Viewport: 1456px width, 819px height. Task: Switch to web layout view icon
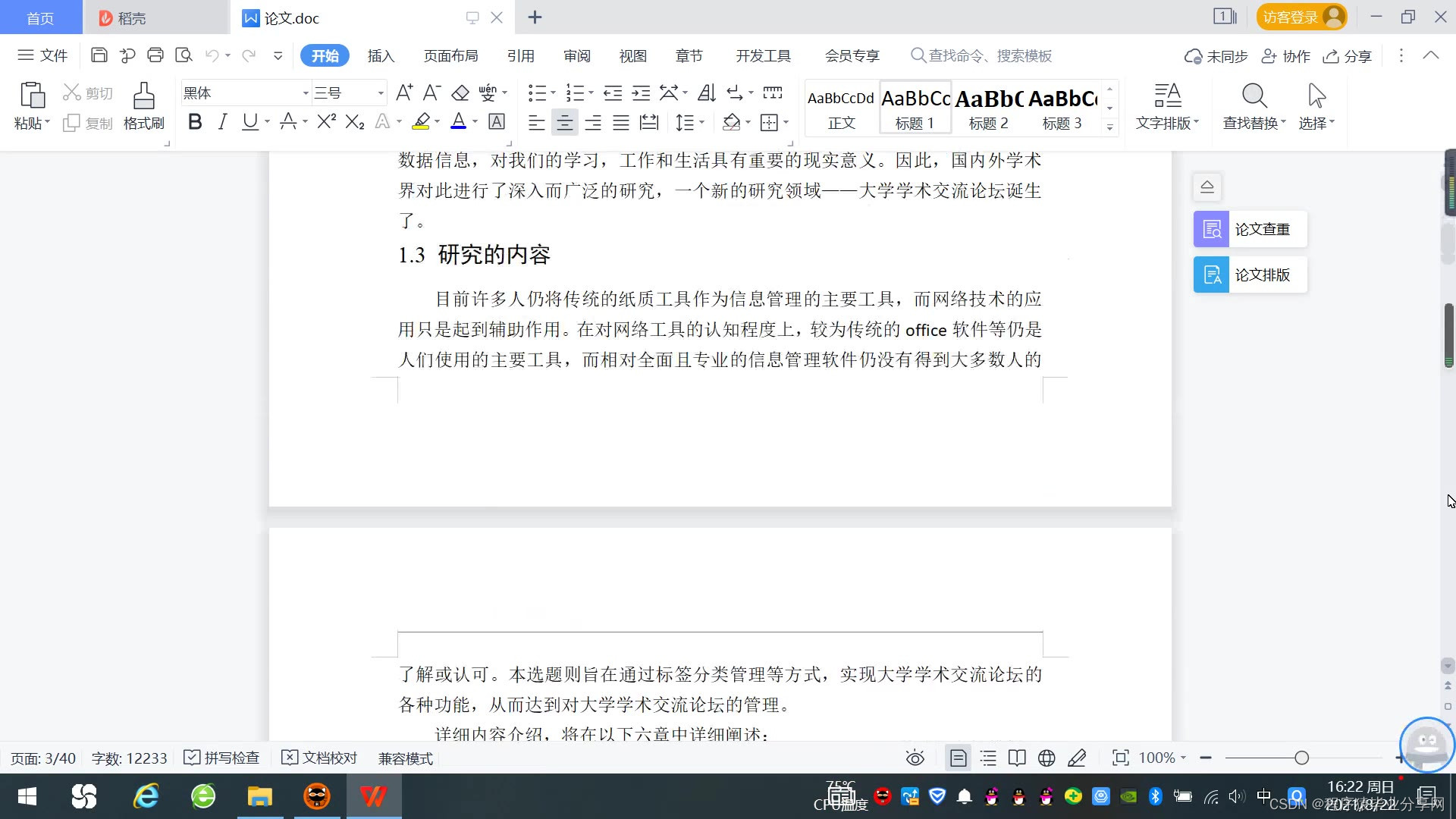1046,758
